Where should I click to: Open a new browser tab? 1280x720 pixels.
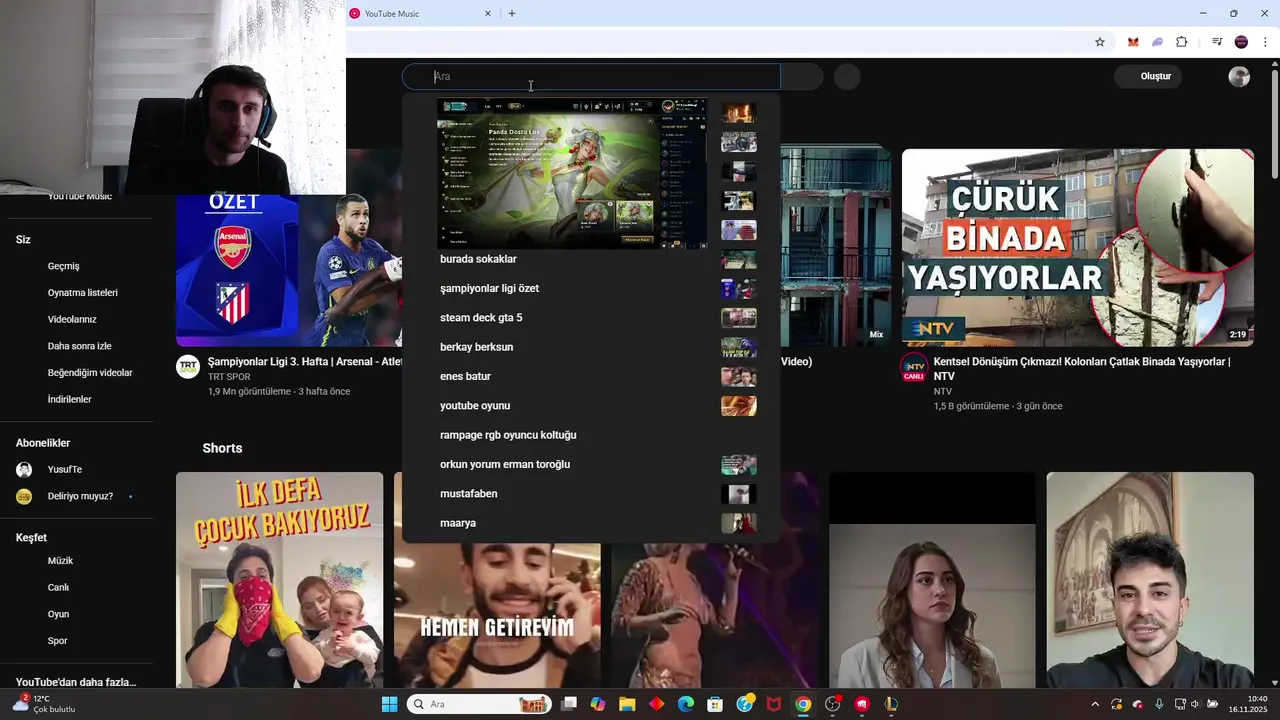pos(512,14)
